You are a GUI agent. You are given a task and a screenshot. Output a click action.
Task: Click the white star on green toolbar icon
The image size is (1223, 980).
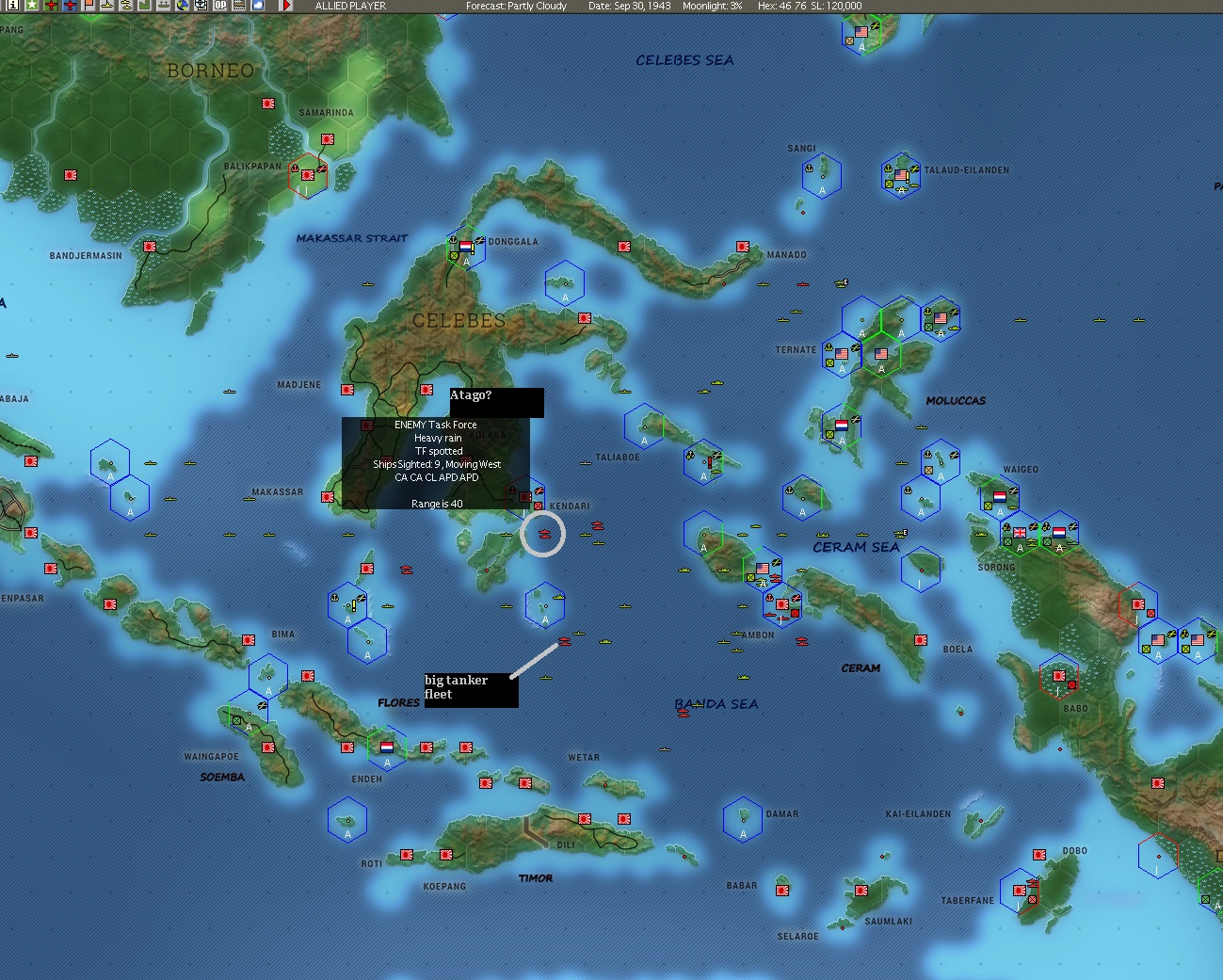(31, 5)
